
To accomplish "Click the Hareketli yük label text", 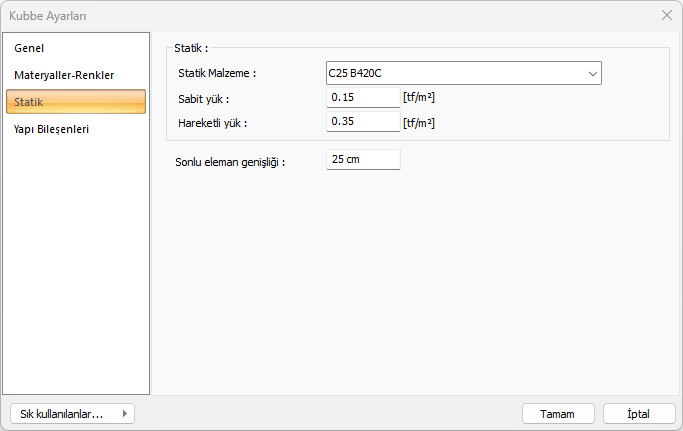I will 212,123.
